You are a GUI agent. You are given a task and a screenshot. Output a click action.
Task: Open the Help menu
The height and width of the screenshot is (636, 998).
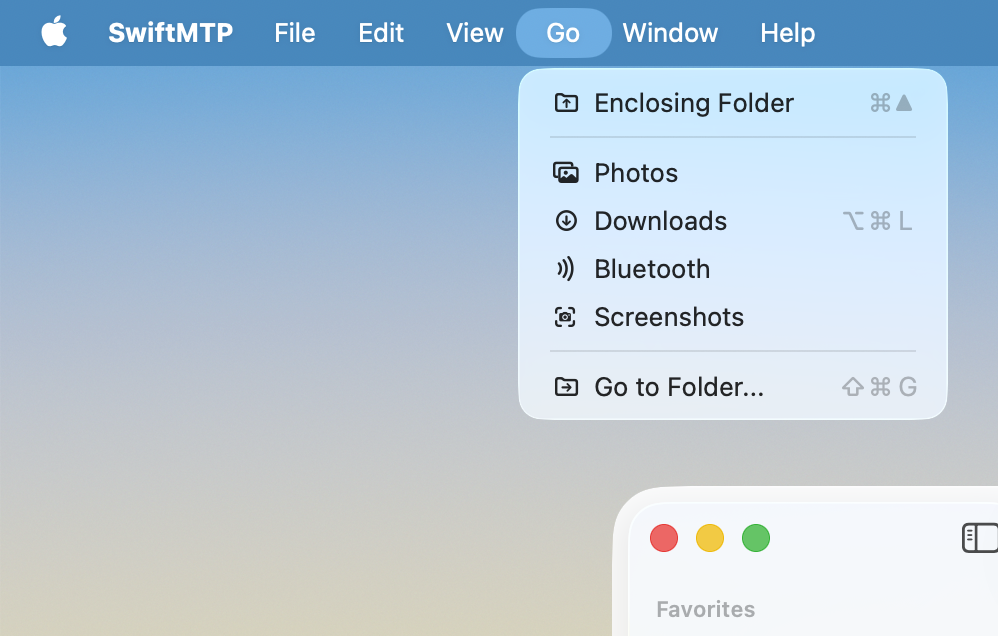pos(787,32)
